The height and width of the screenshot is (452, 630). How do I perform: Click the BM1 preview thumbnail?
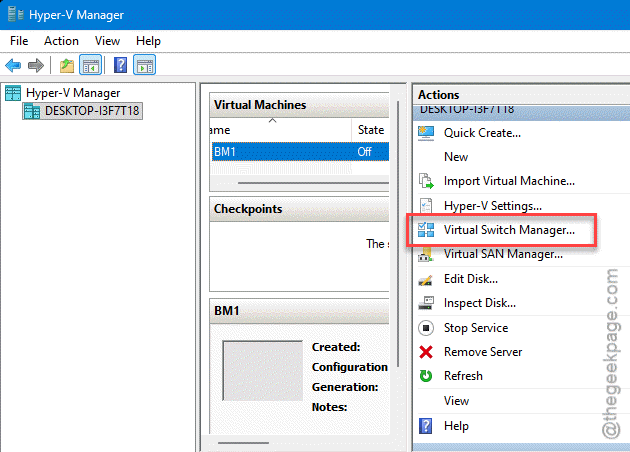pos(263,370)
